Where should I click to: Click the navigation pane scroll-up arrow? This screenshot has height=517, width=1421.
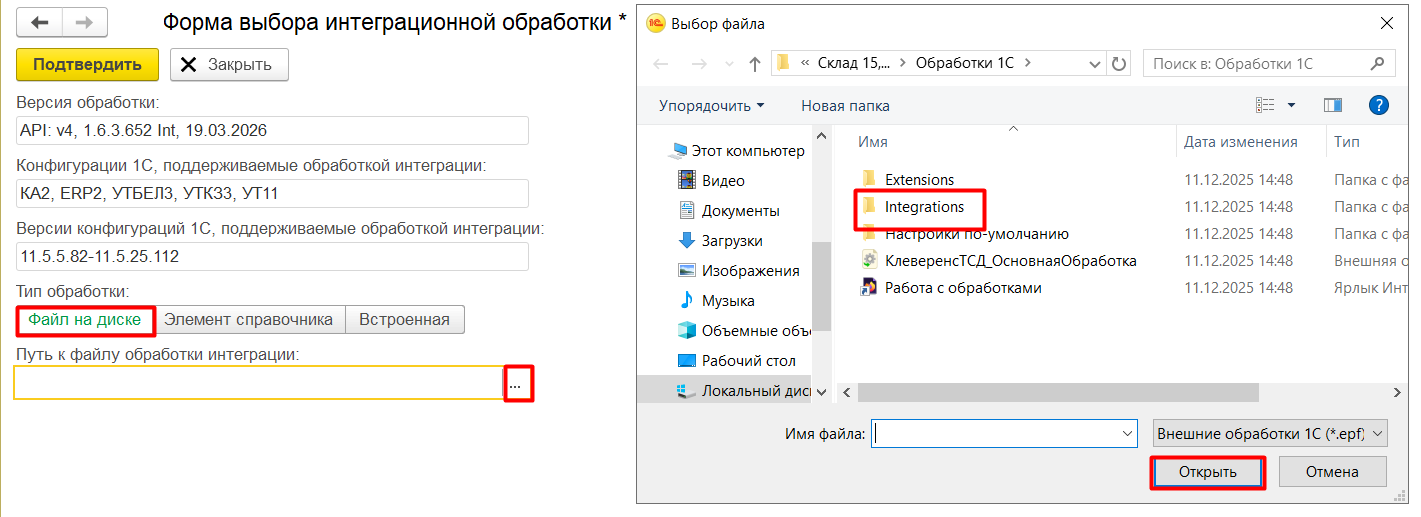(x=821, y=138)
